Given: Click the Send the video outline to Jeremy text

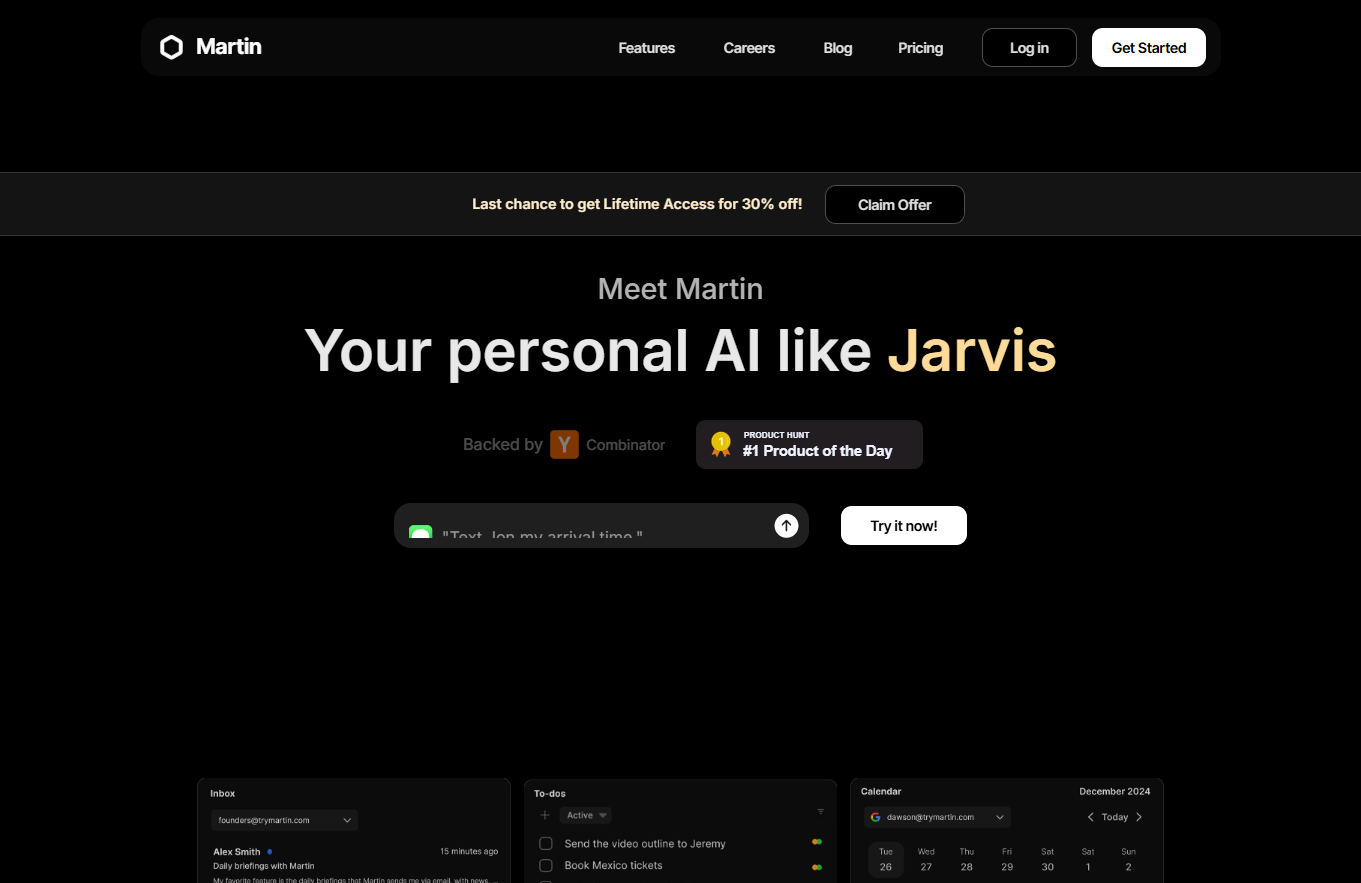Looking at the screenshot, I should (x=645, y=844).
